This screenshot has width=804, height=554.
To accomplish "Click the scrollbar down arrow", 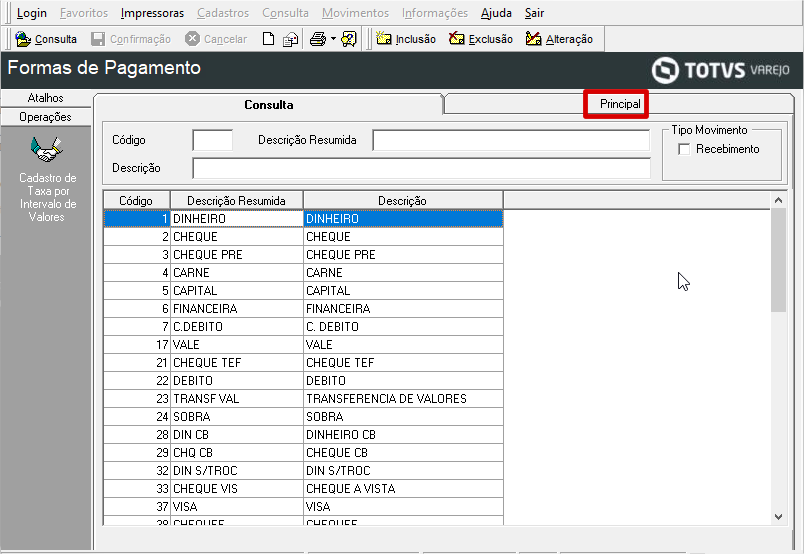I will 778,517.
